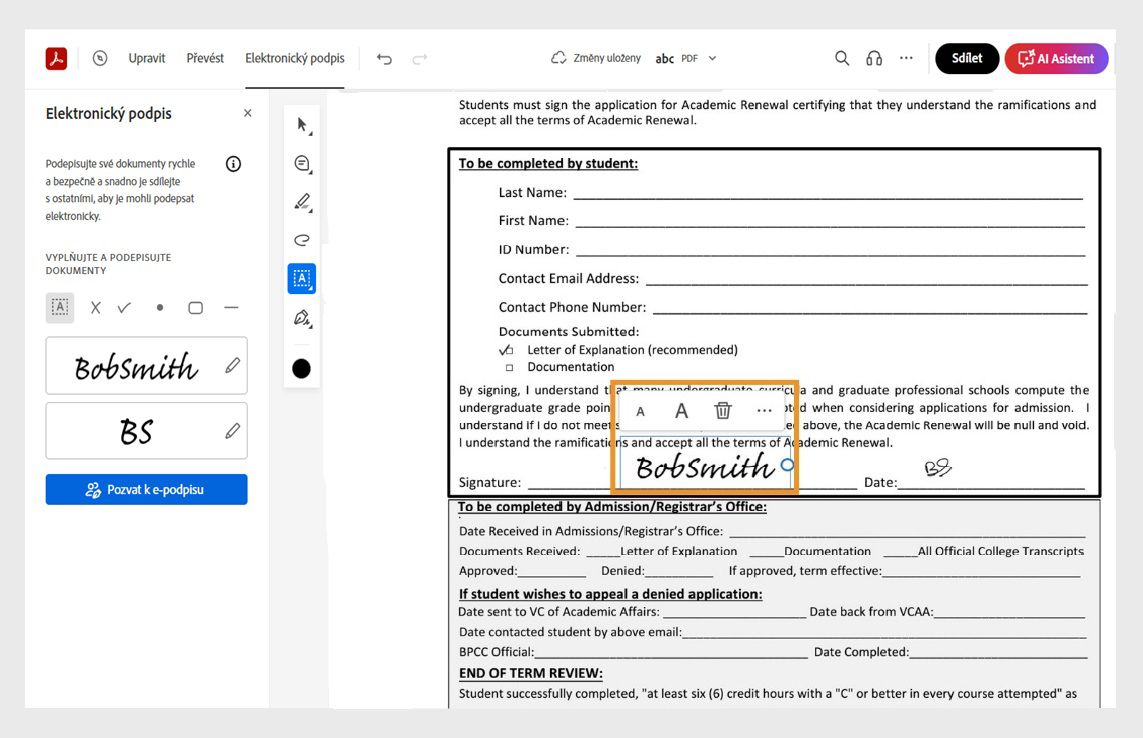Open the Upravit menu

tap(147, 58)
